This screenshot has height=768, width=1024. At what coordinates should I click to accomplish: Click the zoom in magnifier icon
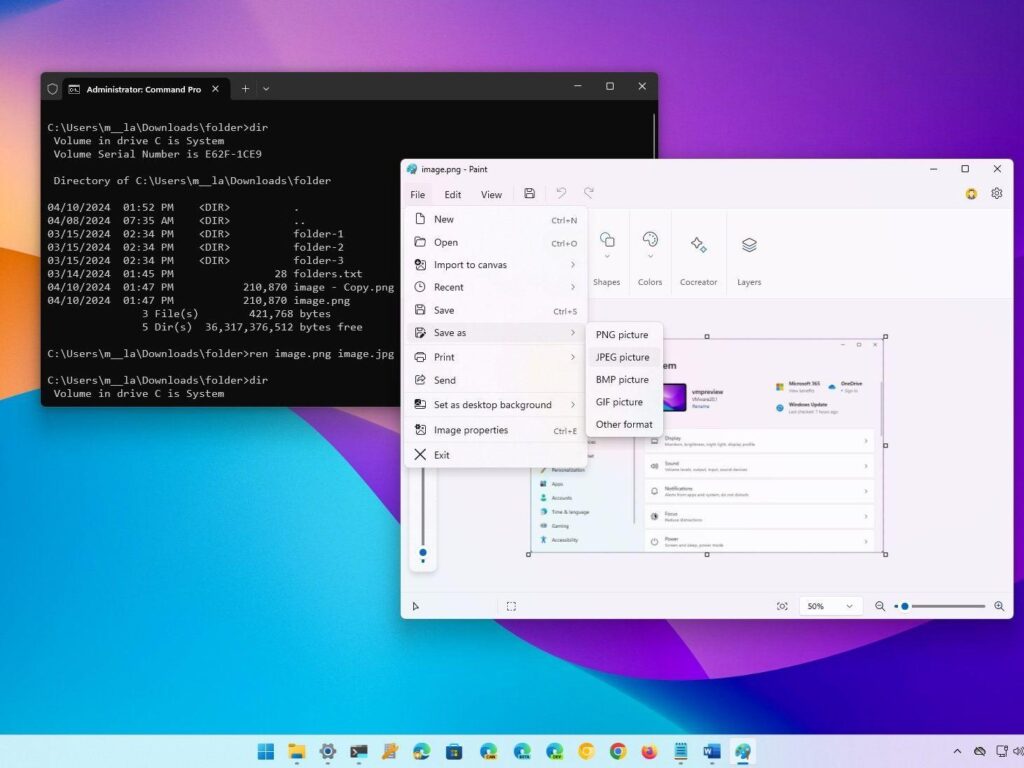[999, 606]
